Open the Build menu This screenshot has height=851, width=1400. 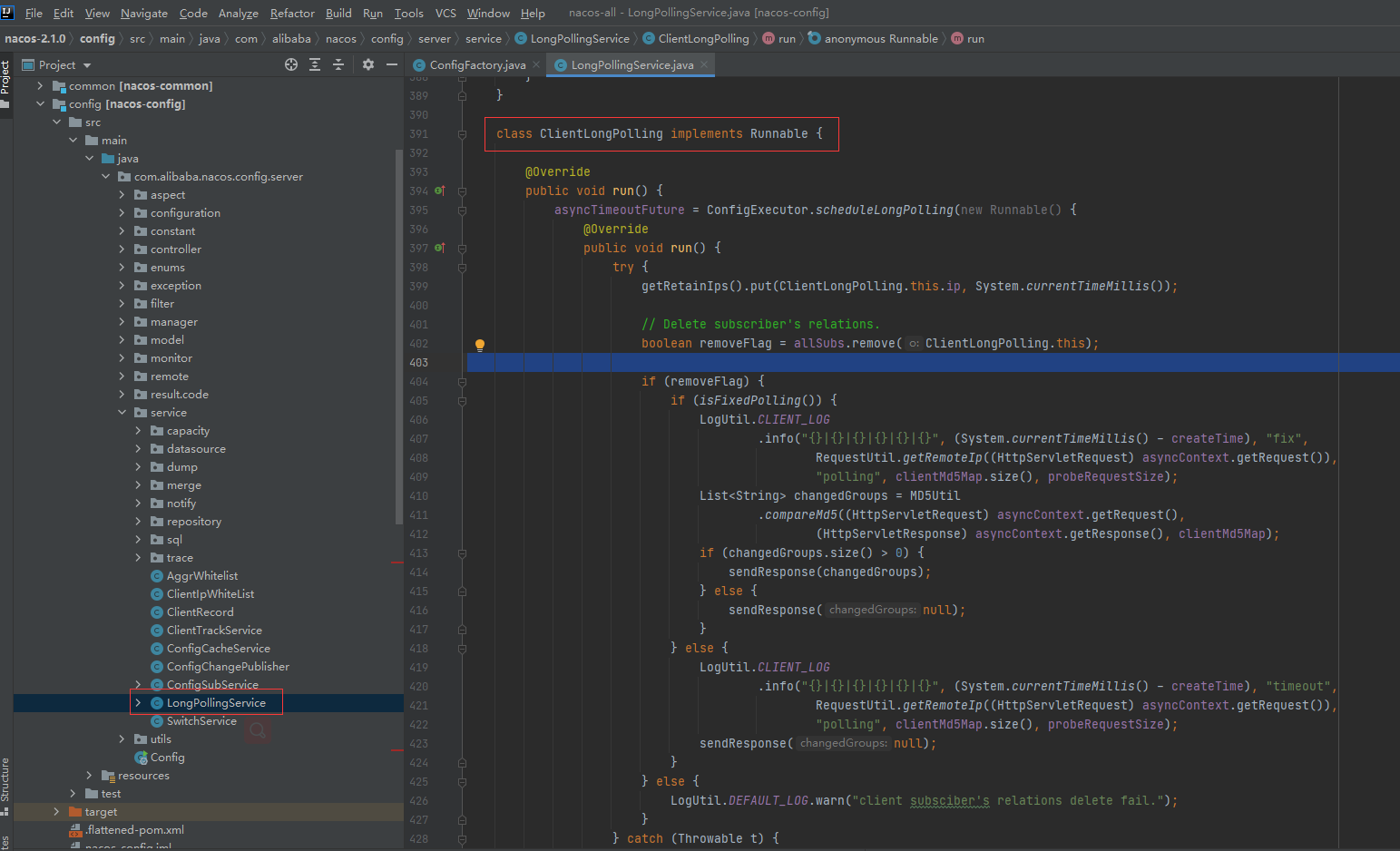click(x=338, y=13)
